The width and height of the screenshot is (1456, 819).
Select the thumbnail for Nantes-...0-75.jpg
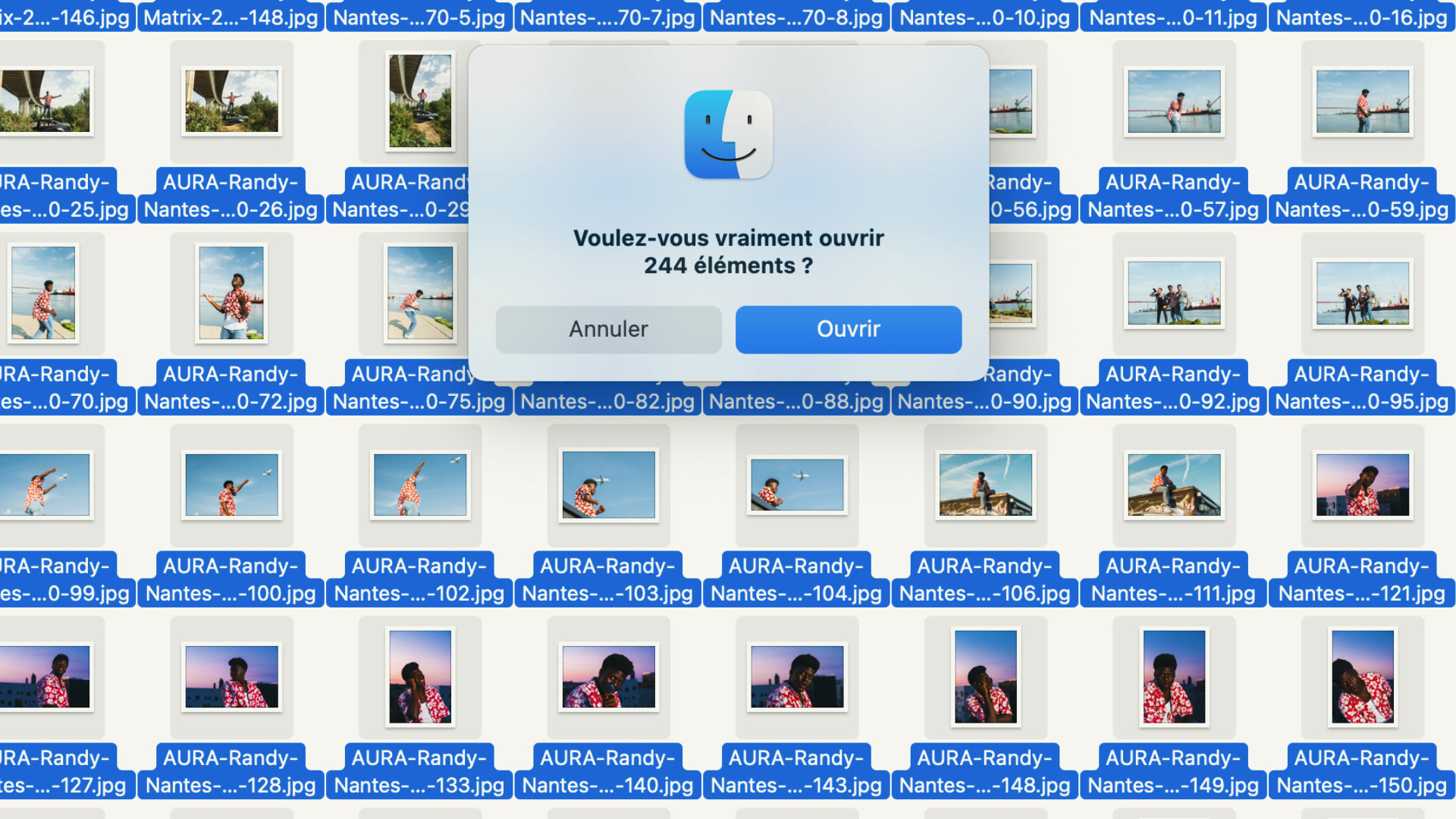pos(420,293)
